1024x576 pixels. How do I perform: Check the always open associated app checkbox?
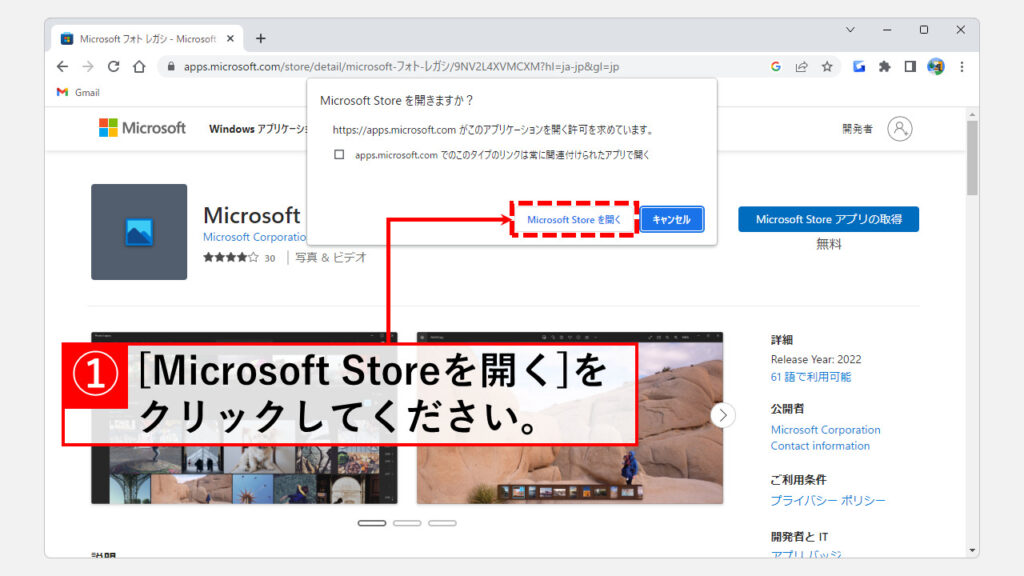coord(339,155)
